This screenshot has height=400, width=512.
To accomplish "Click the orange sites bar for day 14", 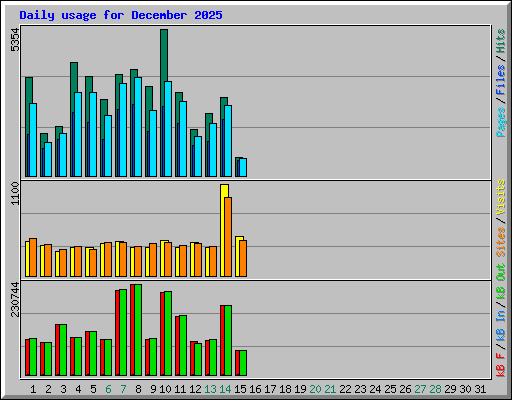I will (x=228, y=237).
